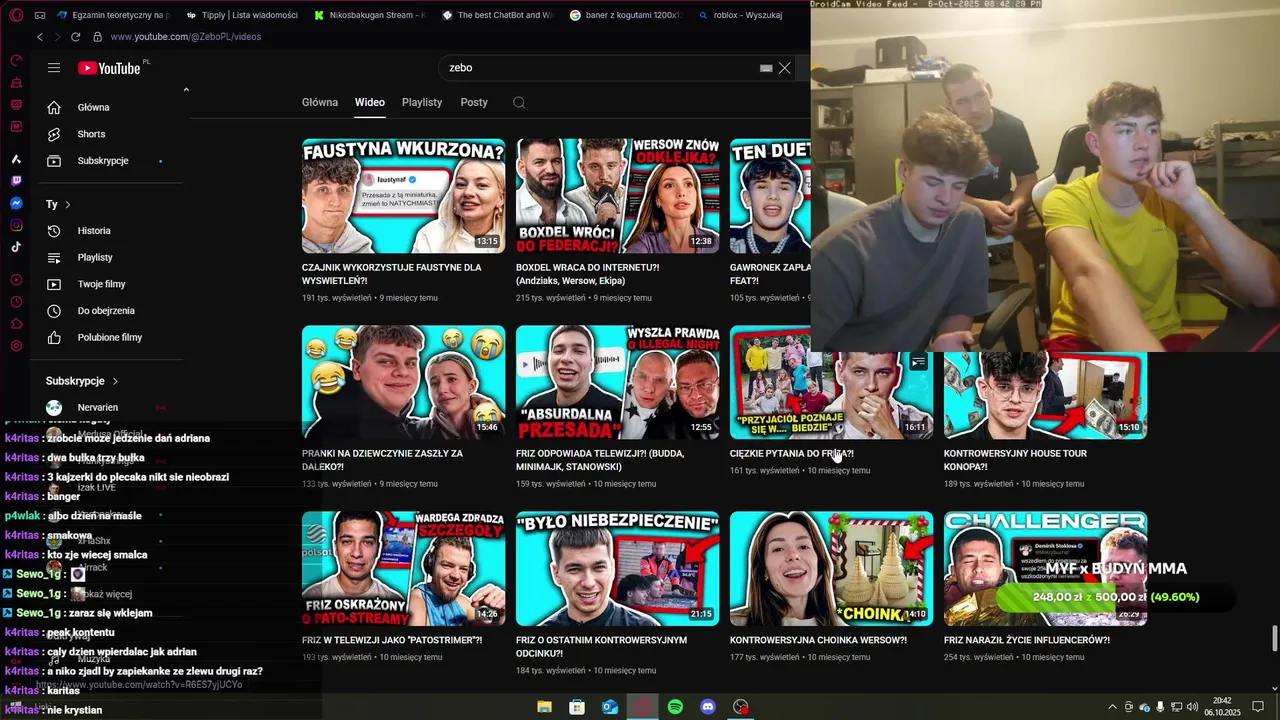Open extensions from the Opera sidebar
The height and width of the screenshot is (720, 1280).
click(16, 324)
